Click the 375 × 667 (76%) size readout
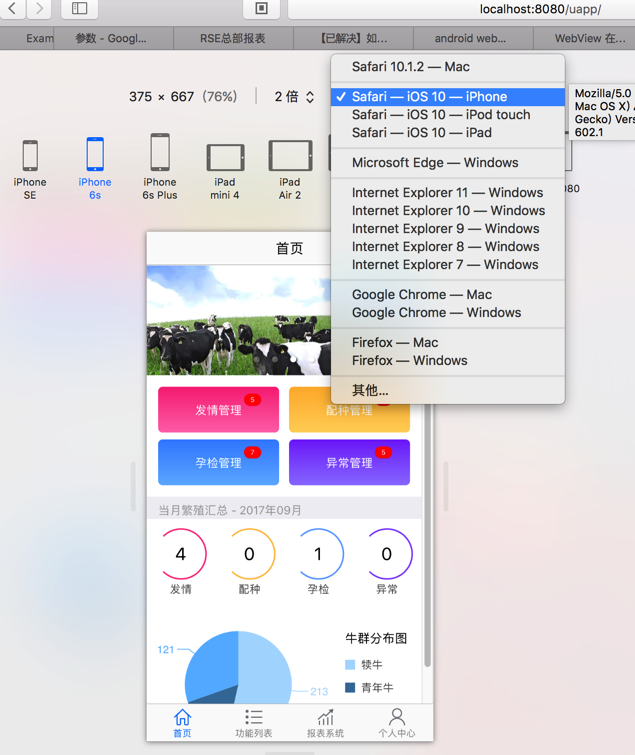The height and width of the screenshot is (755, 635). click(183, 97)
